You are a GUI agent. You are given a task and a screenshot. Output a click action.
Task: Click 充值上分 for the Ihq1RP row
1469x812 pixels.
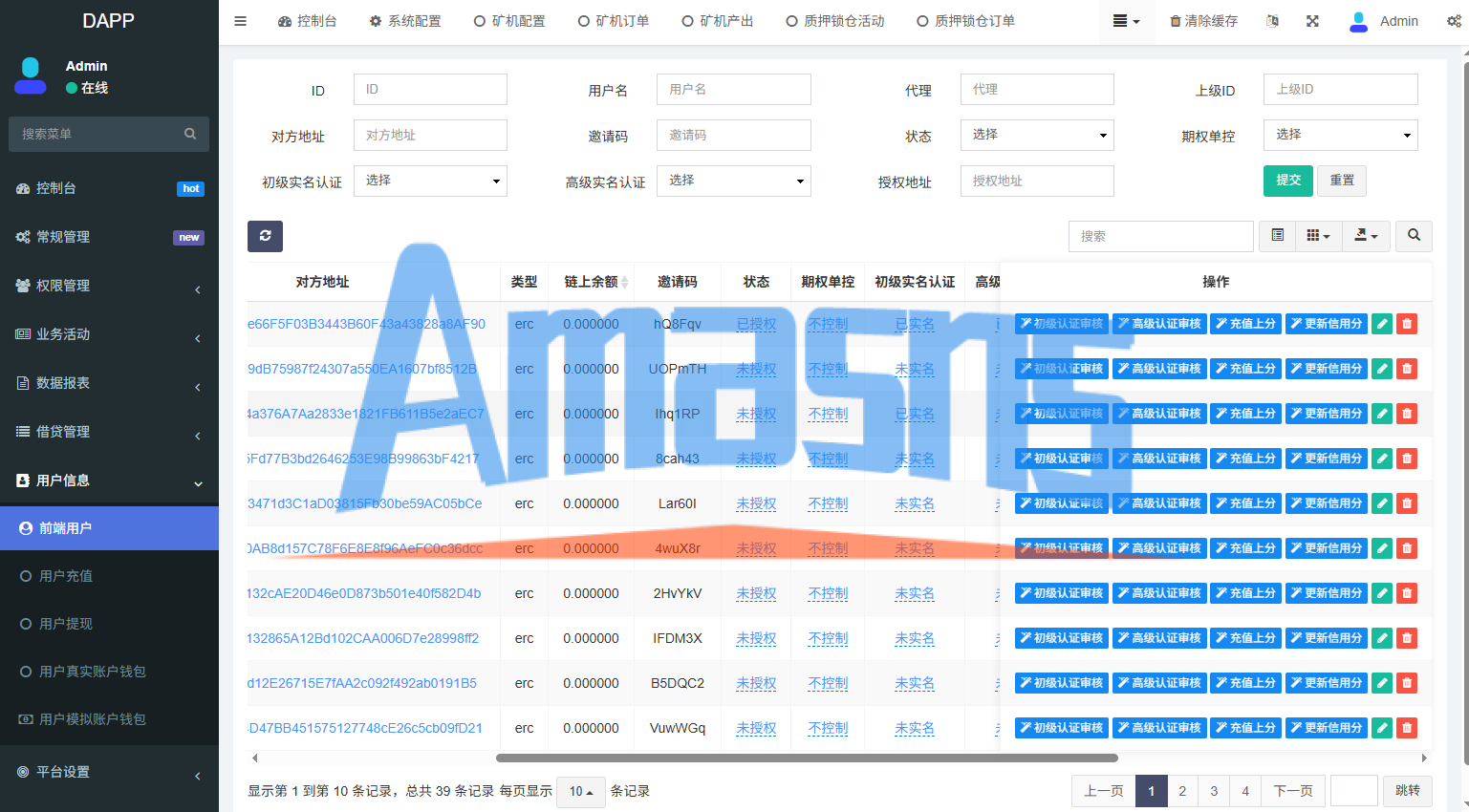1246,414
